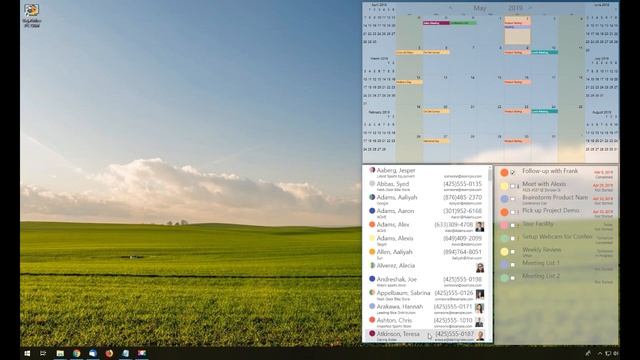Check off the Meet with Alexis task
This screenshot has width=640, height=360.
(x=513, y=186)
